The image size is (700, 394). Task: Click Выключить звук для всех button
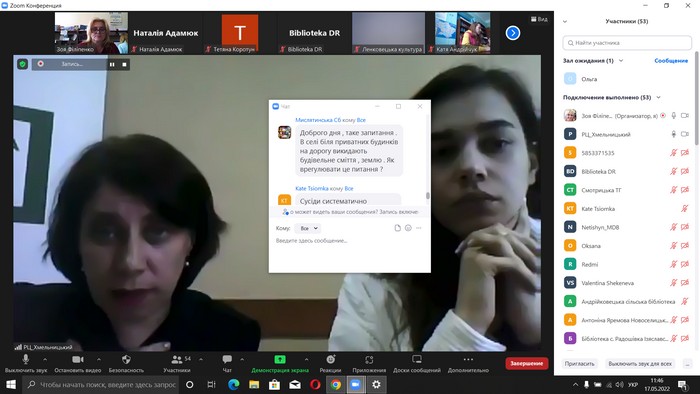coord(640,364)
